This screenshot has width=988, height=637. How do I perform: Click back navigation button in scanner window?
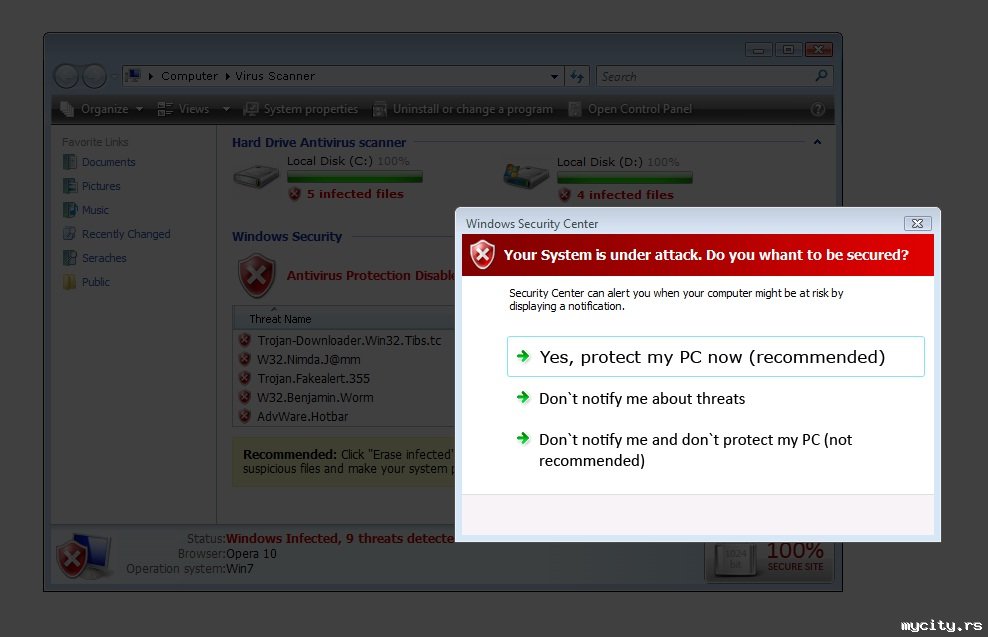(x=66, y=76)
